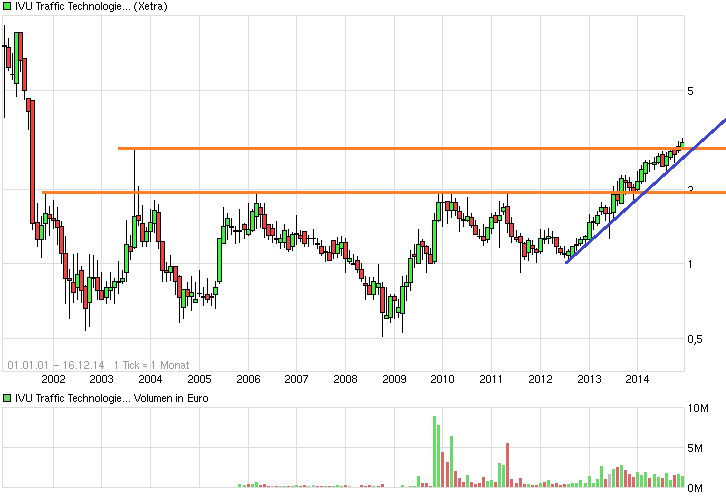Click the 2005 year label on the axis
The height and width of the screenshot is (496, 726).
(200, 379)
